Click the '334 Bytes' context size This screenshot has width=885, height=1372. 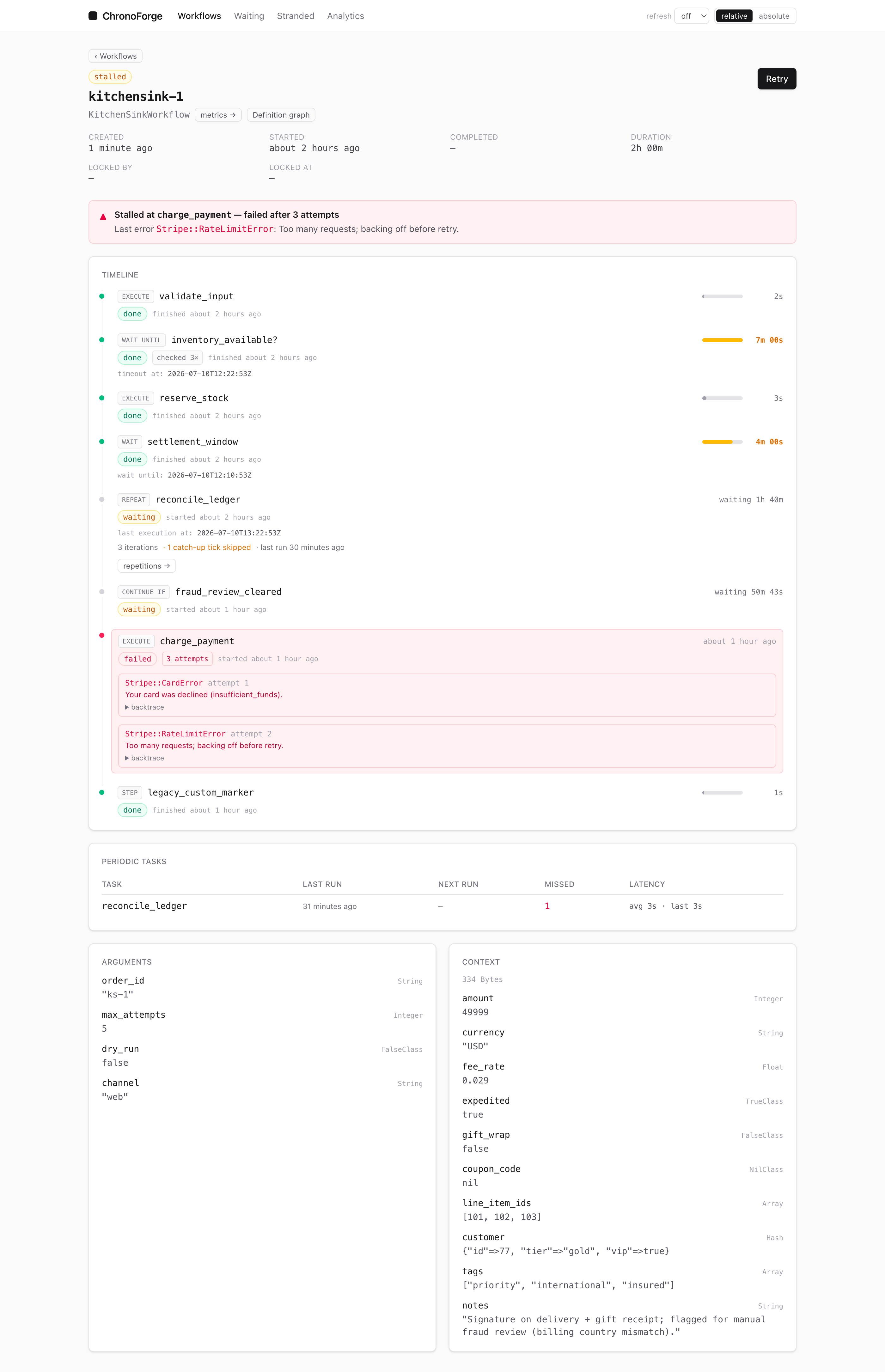482,979
